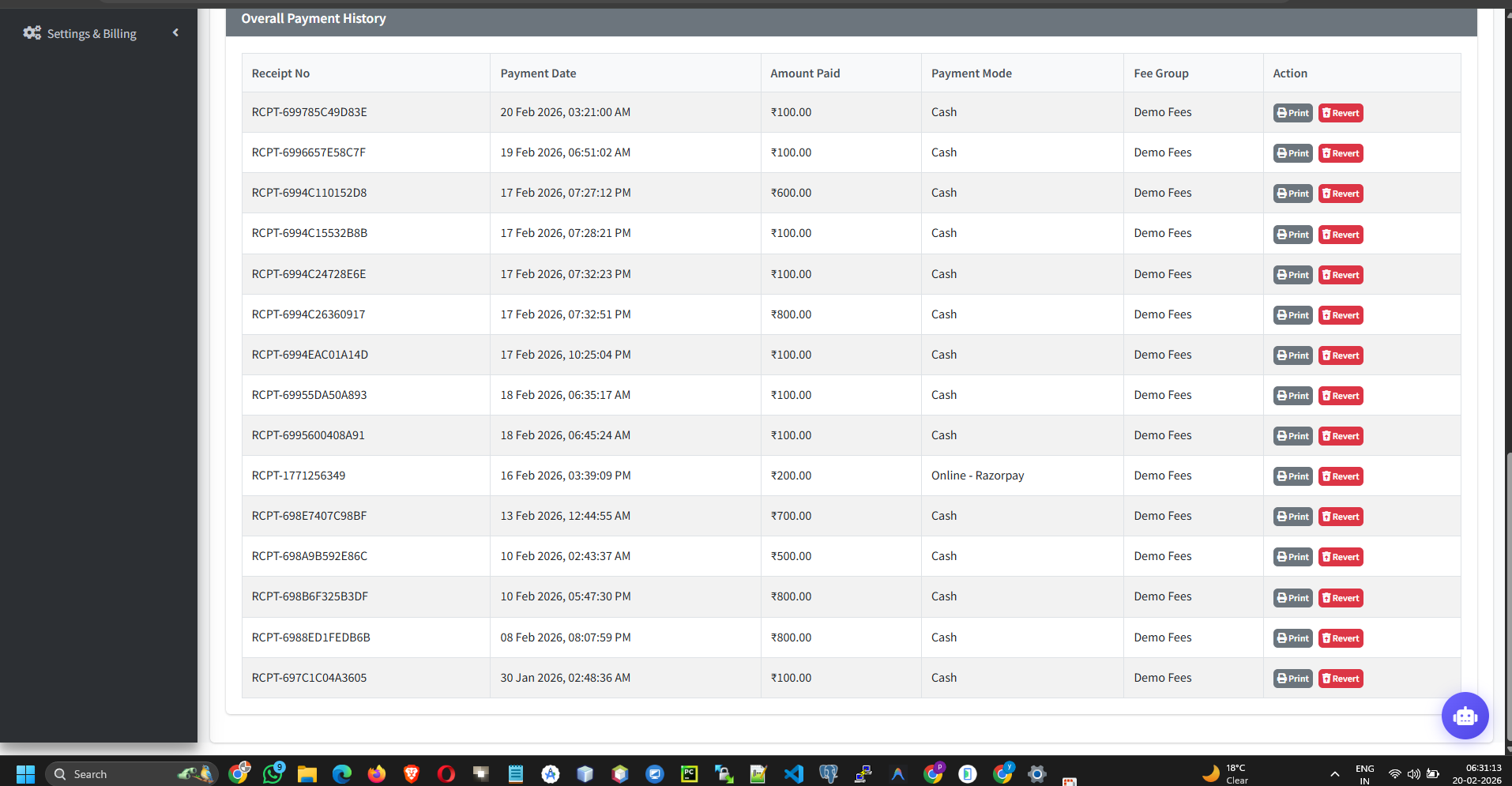The width and height of the screenshot is (1512, 786).
Task: Open Visual Studio Code from the taskbar
Action: point(794,773)
